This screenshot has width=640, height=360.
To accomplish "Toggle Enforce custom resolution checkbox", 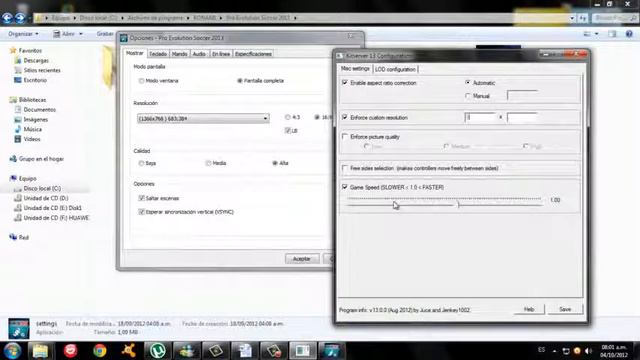I will point(345,117).
